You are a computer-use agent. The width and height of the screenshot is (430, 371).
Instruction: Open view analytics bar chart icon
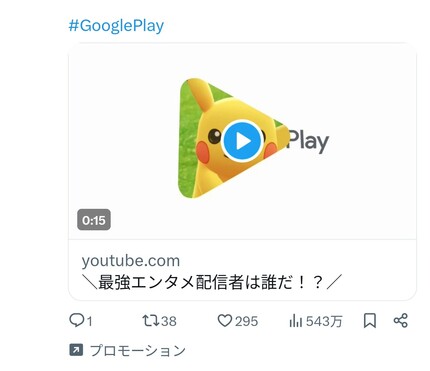[x=296, y=321]
